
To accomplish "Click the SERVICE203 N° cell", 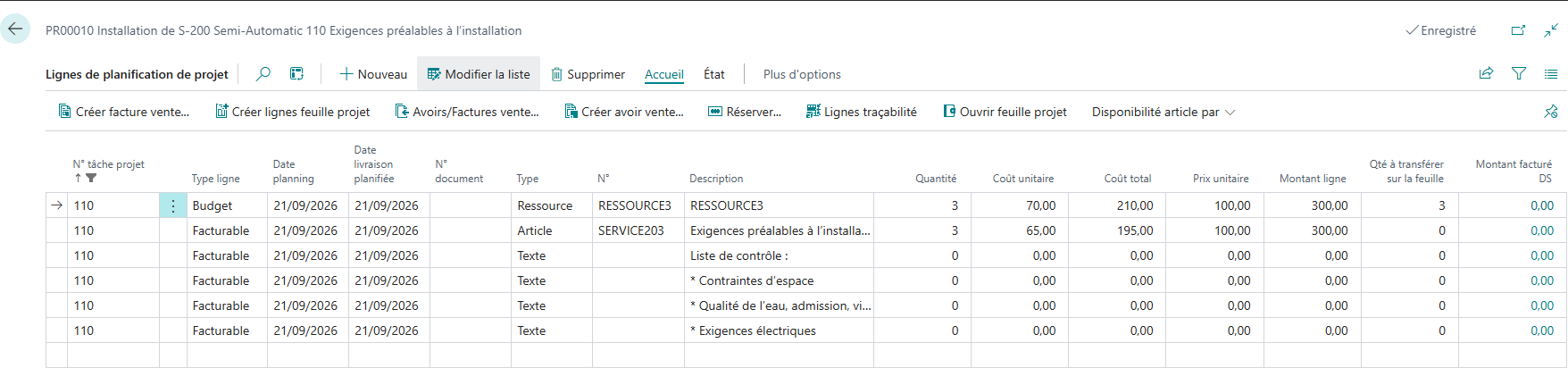I will [x=638, y=230].
